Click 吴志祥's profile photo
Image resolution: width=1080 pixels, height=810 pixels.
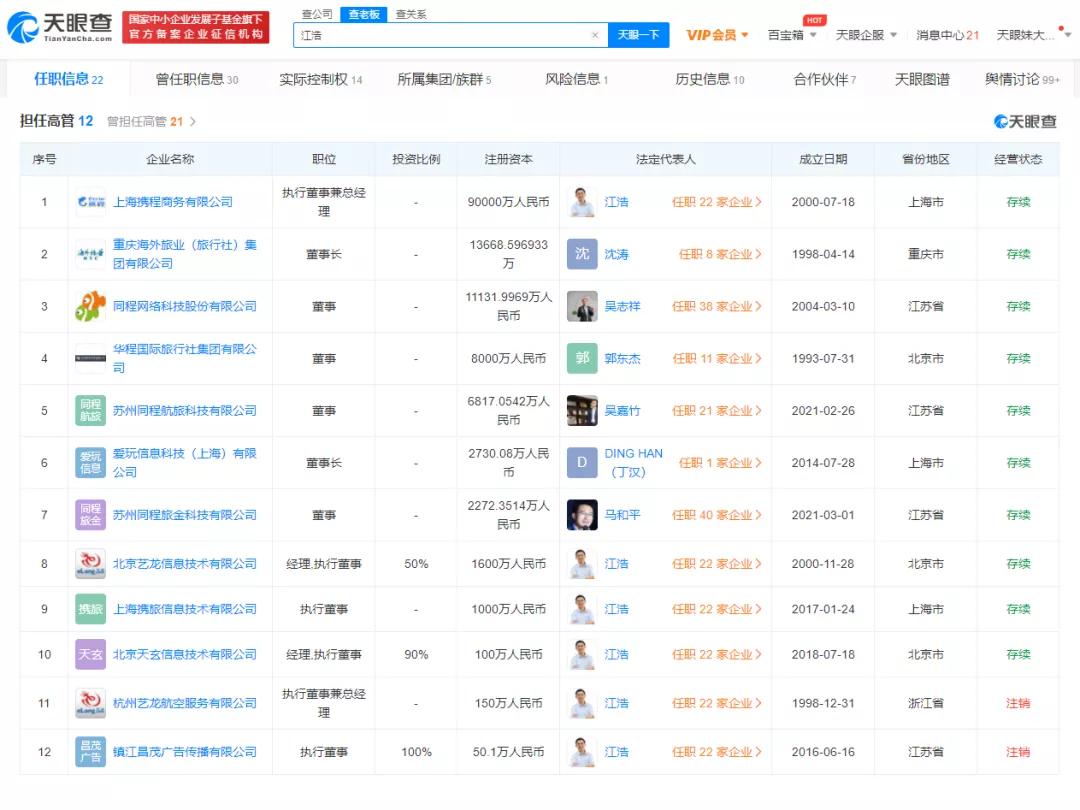click(x=581, y=306)
